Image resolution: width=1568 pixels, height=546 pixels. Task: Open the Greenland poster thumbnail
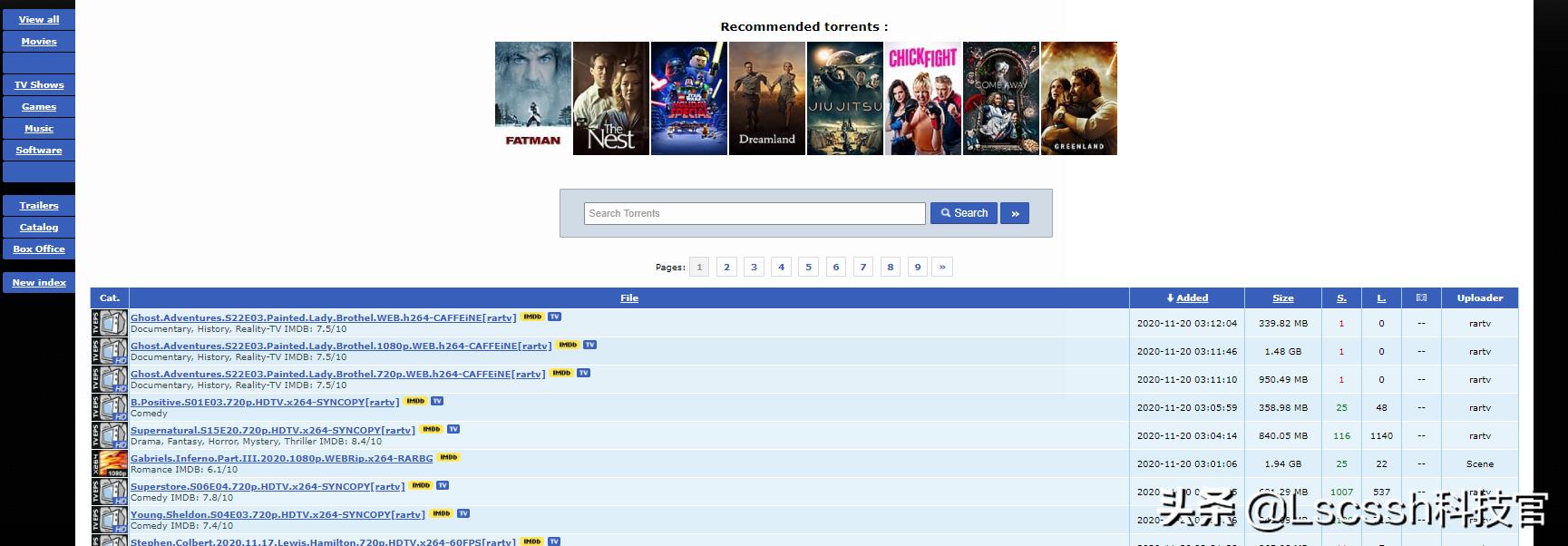1079,98
